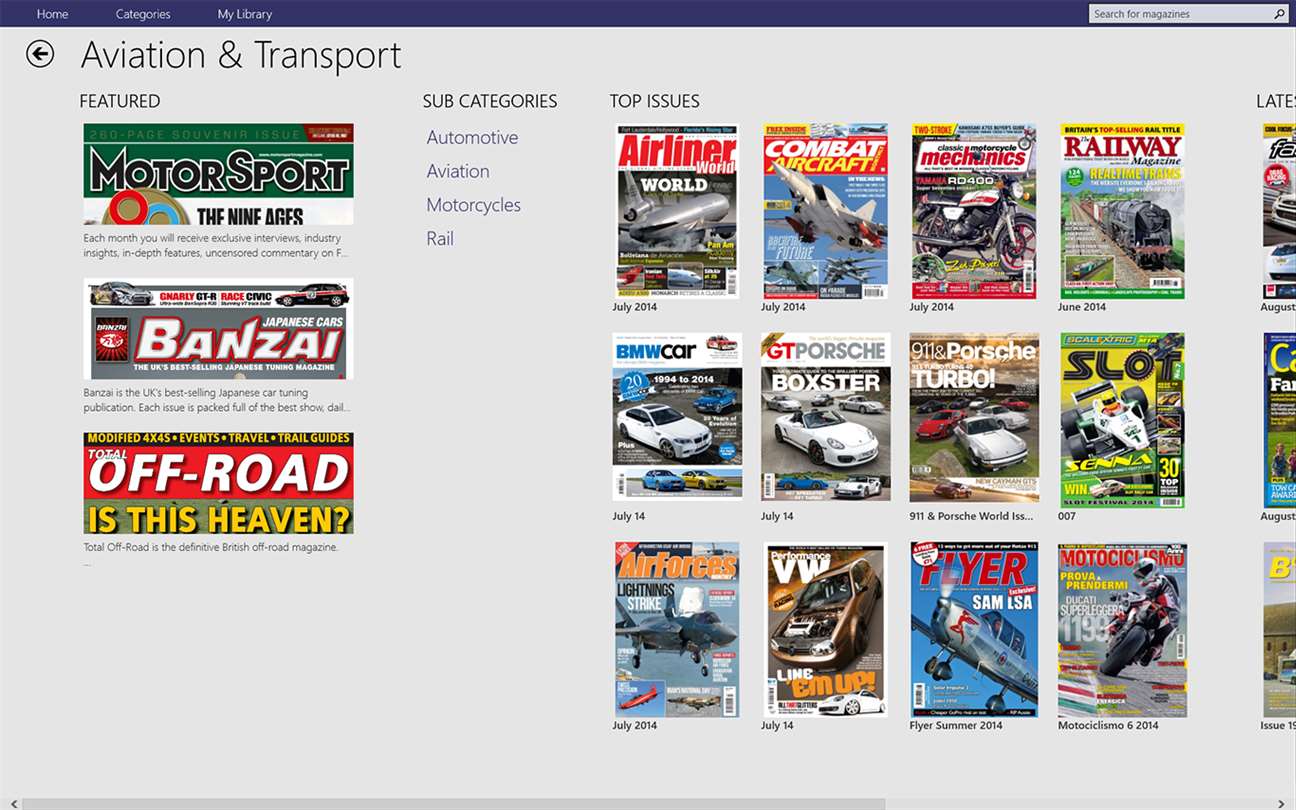Open My Library
The image size is (1296, 810).
(245, 14)
